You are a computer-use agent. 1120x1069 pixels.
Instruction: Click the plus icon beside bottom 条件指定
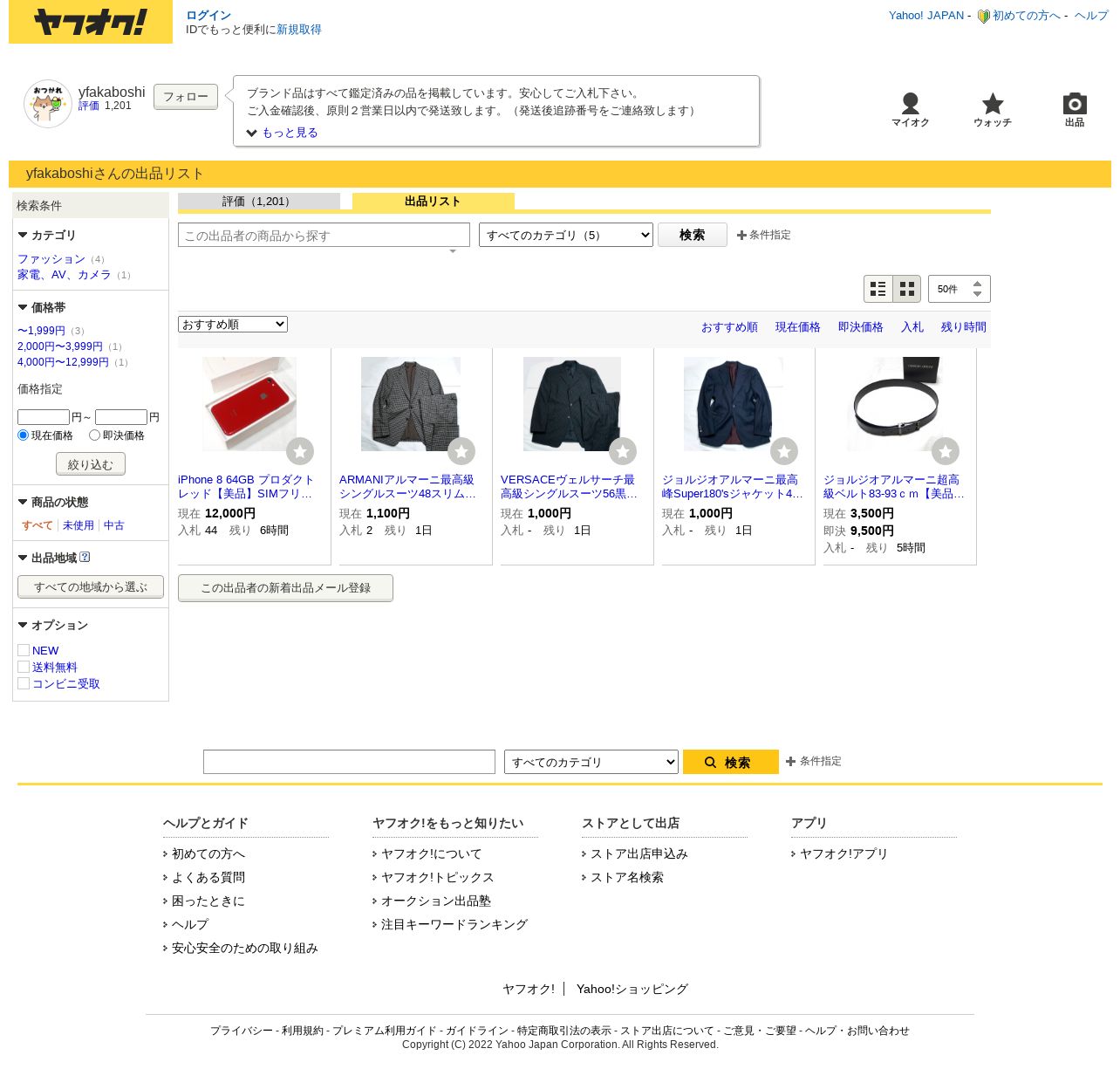pos(790,762)
